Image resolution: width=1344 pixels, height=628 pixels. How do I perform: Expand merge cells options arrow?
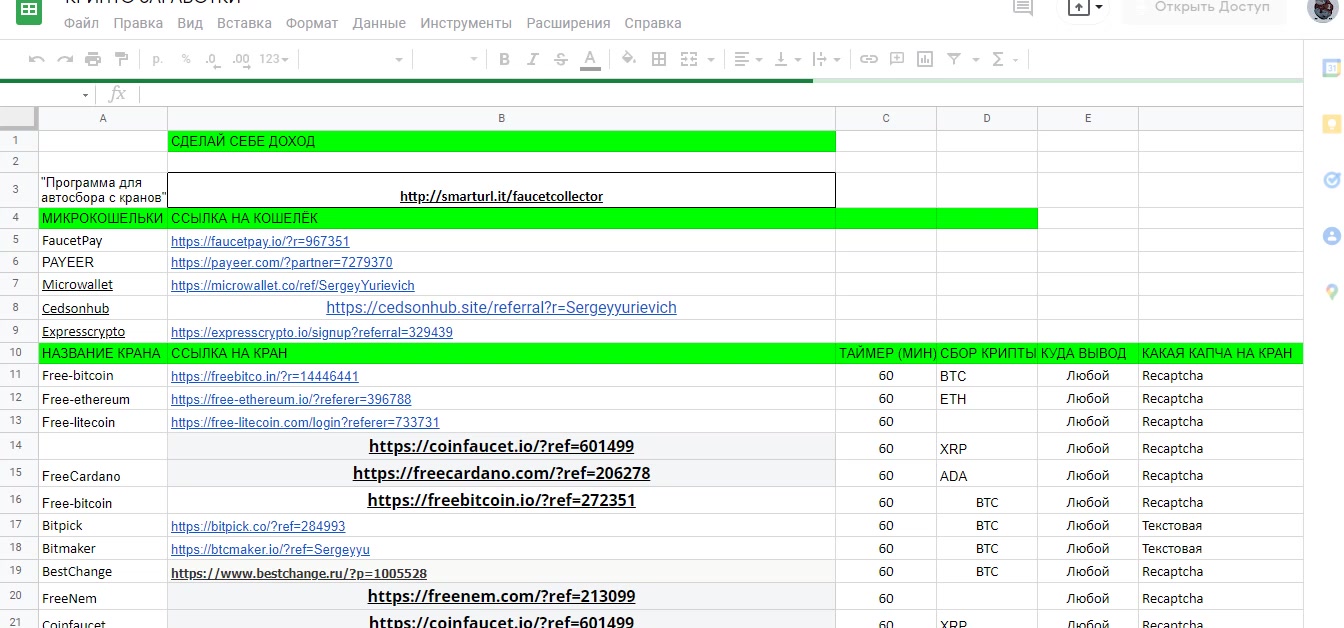tap(711, 60)
